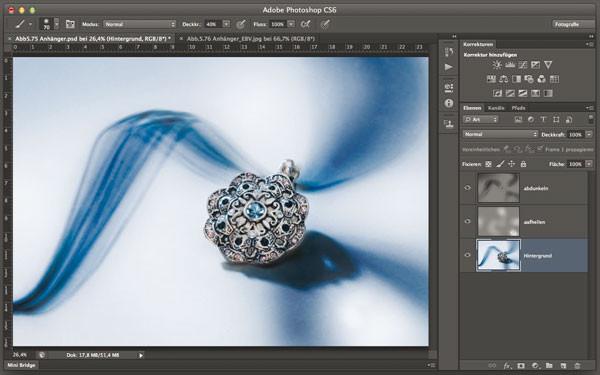The image size is (600, 375).
Task: Hide the aufhellen layer
Action: (468, 221)
